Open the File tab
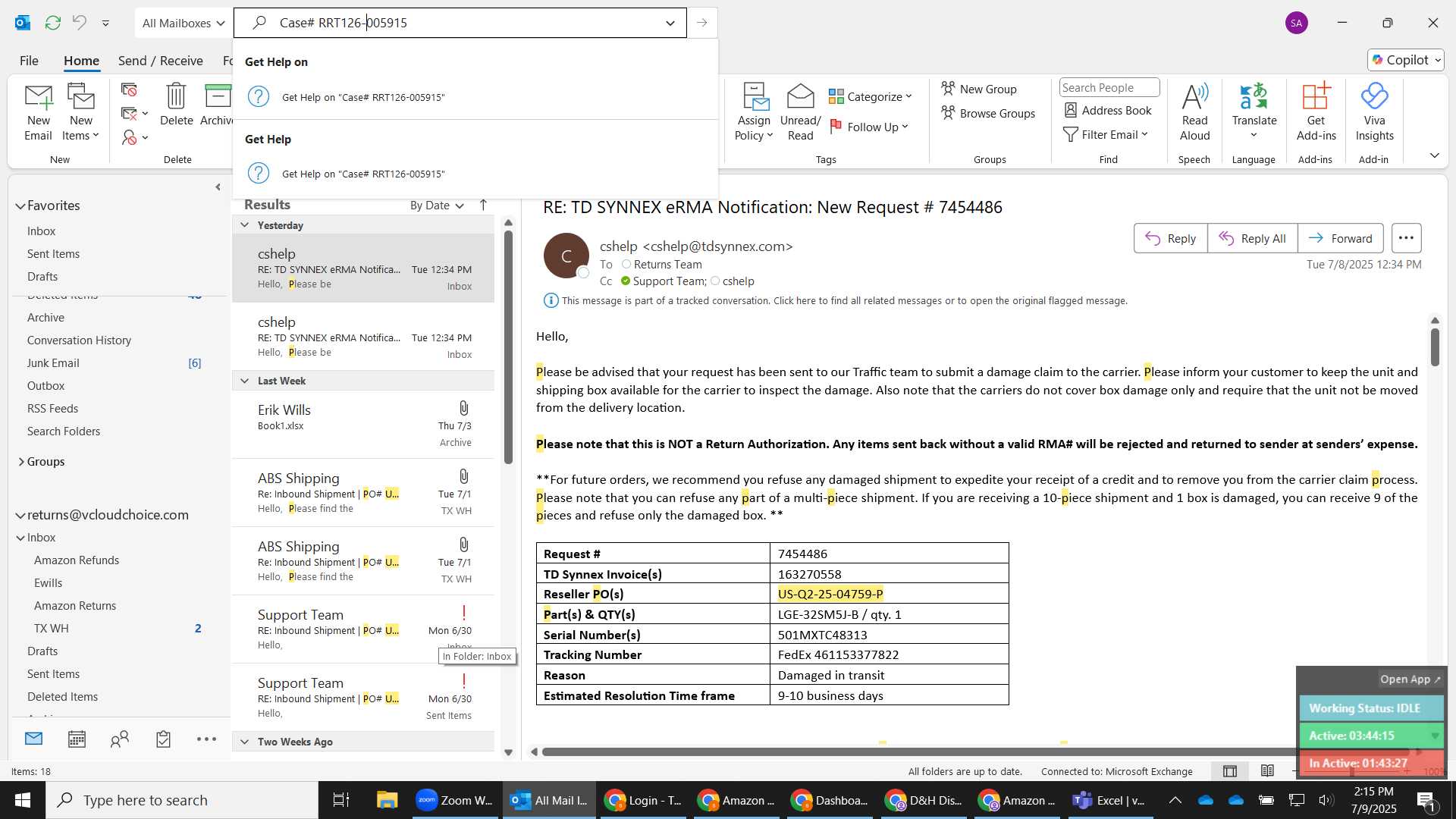This screenshot has height=819, width=1456. tap(29, 61)
